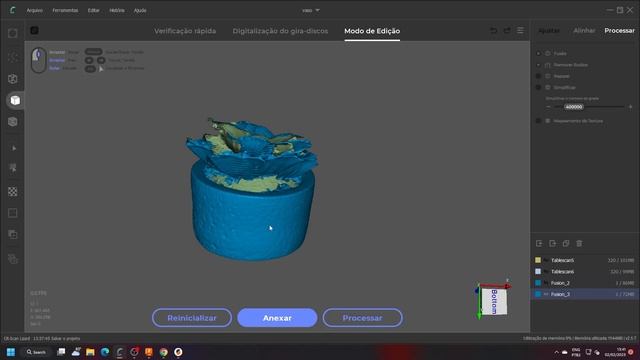
Task: Select the Processar panel tab
Action: pyautogui.click(x=620, y=31)
